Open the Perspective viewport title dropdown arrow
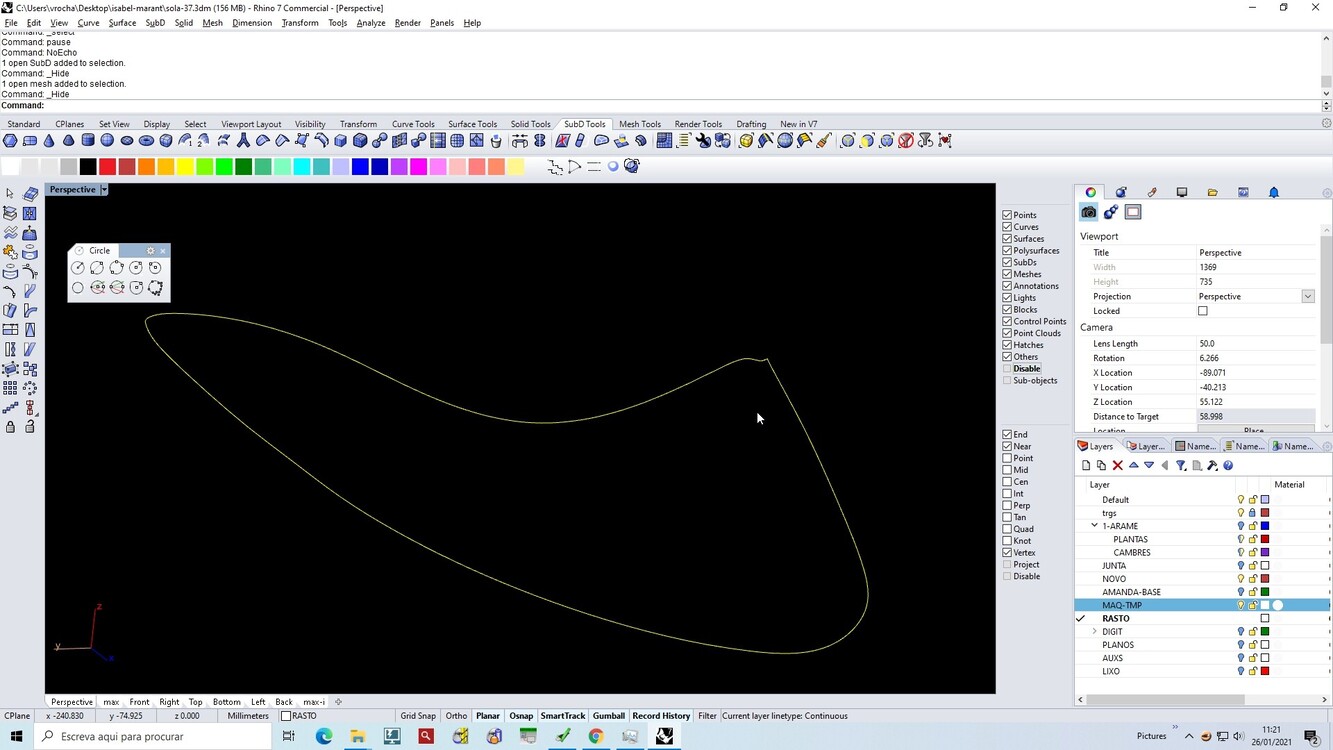1333x750 pixels. coord(103,190)
